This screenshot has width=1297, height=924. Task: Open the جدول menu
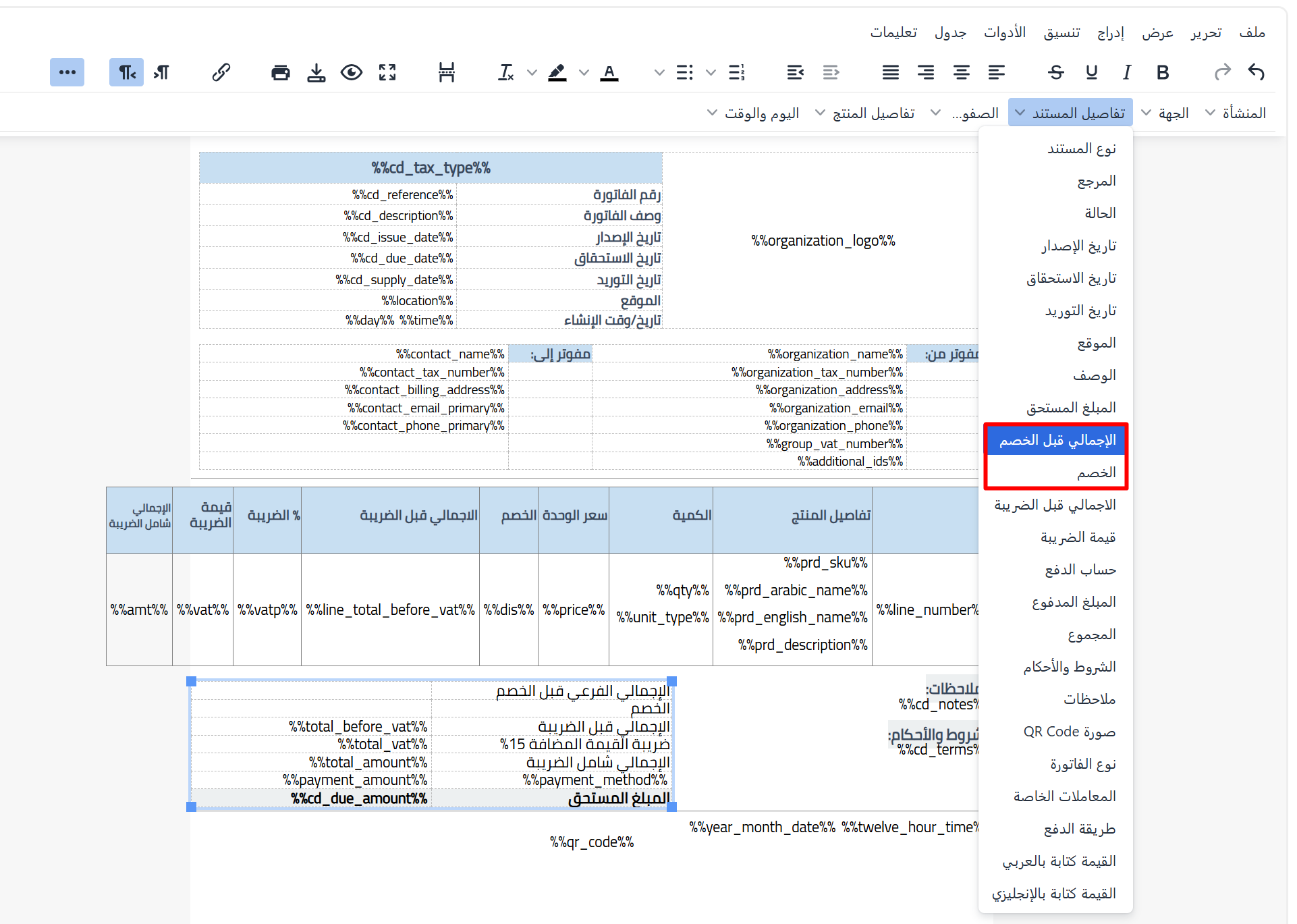(950, 32)
